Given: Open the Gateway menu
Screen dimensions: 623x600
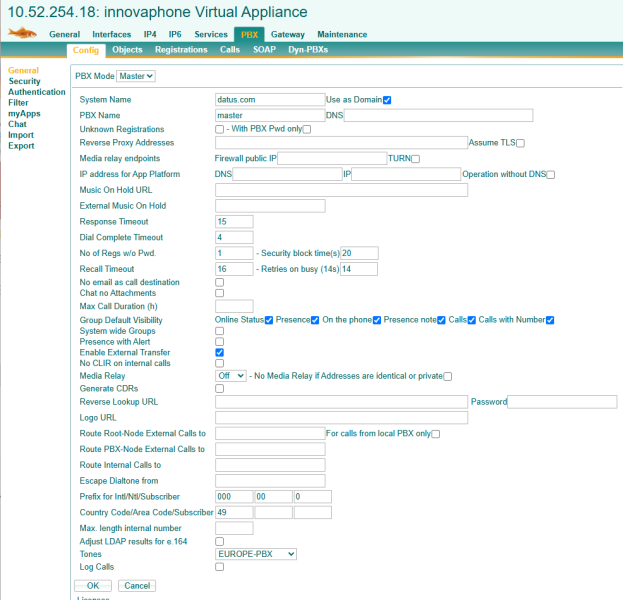Looking at the screenshot, I should (288, 35).
